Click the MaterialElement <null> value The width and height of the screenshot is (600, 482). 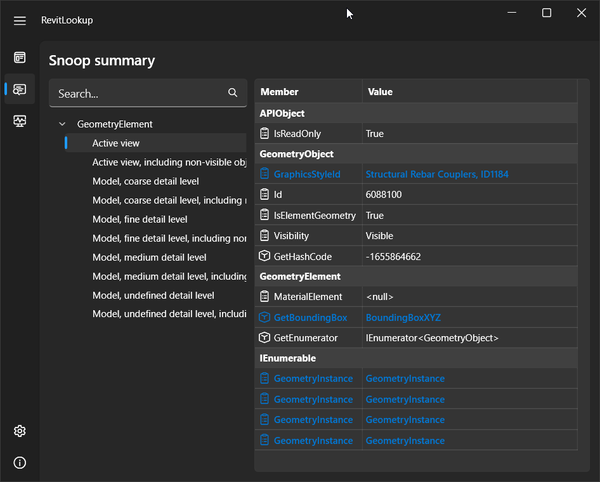click(379, 297)
